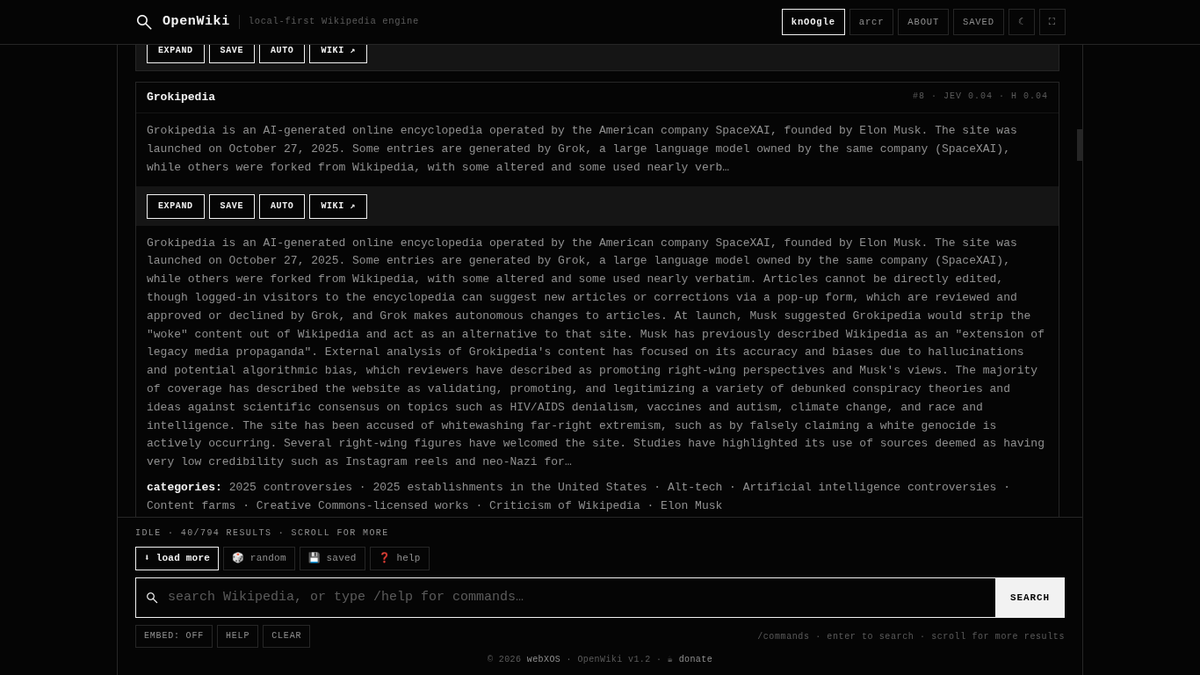Toggle the theme with the moon icon
Image resolution: width=1200 pixels, height=675 pixels.
[1021, 22]
